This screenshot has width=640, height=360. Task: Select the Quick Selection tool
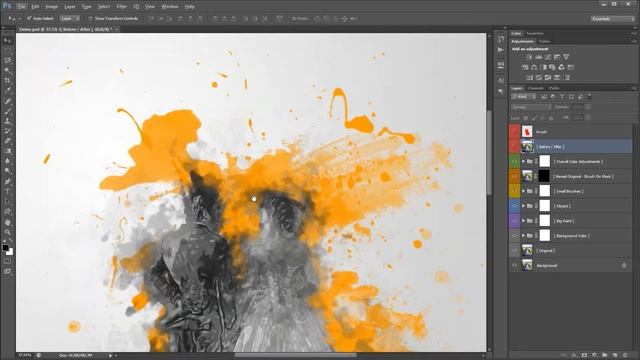7,71
